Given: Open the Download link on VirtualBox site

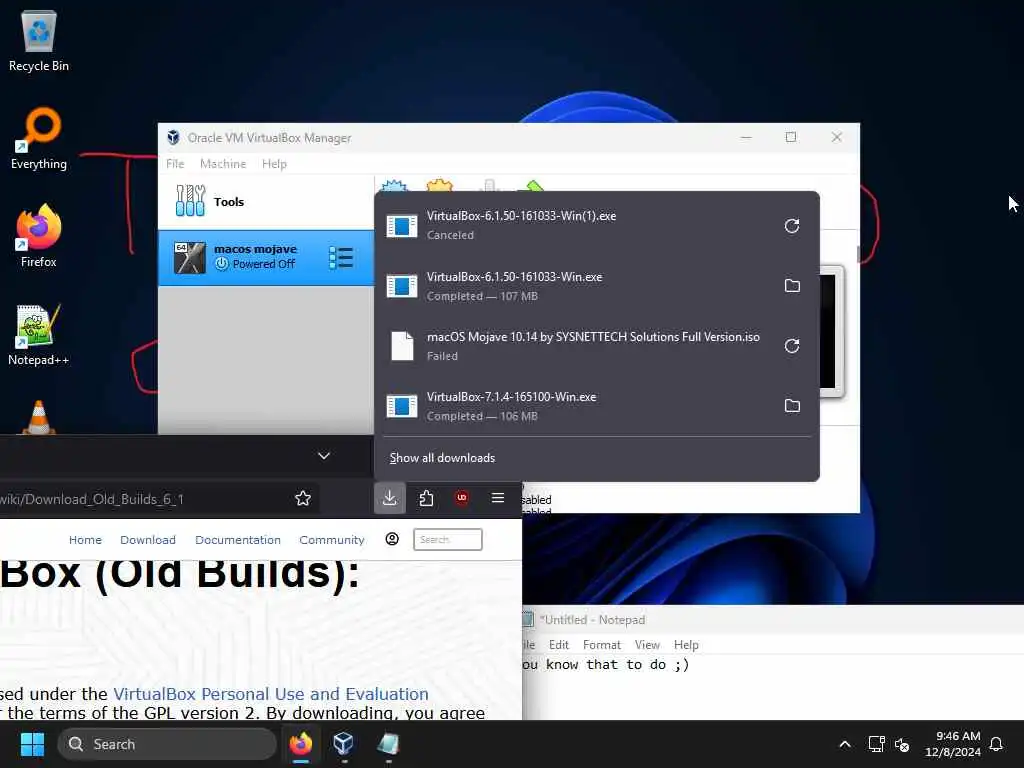Looking at the screenshot, I should coord(148,540).
